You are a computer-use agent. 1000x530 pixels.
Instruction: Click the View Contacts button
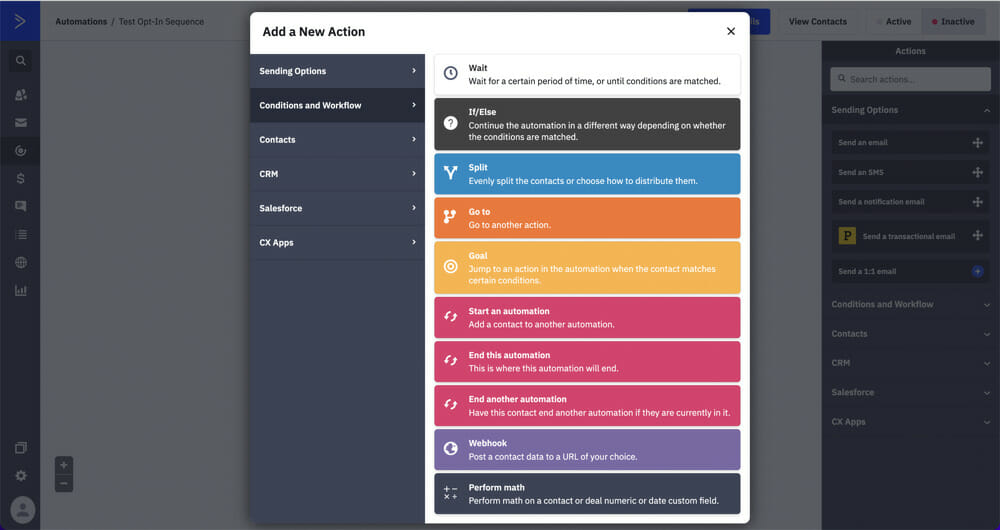coord(817,21)
